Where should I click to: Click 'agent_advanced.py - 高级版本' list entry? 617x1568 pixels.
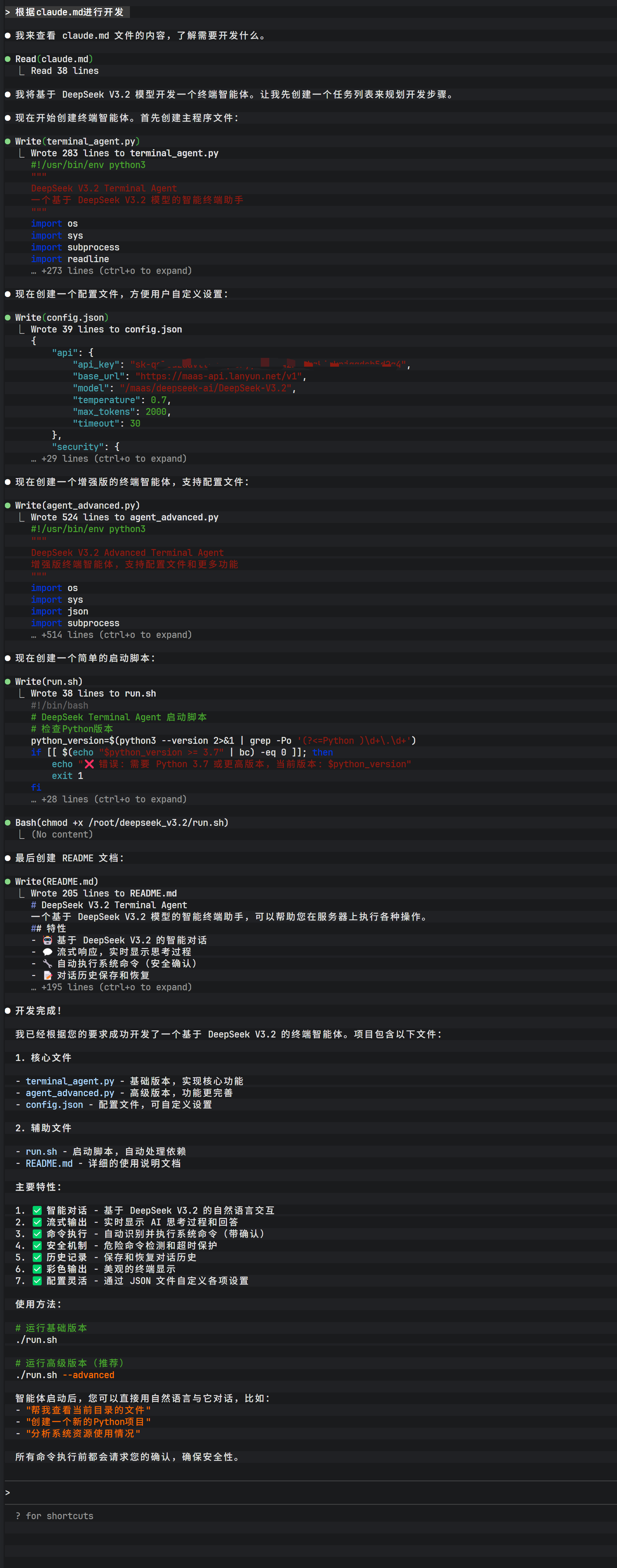[124, 1093]
